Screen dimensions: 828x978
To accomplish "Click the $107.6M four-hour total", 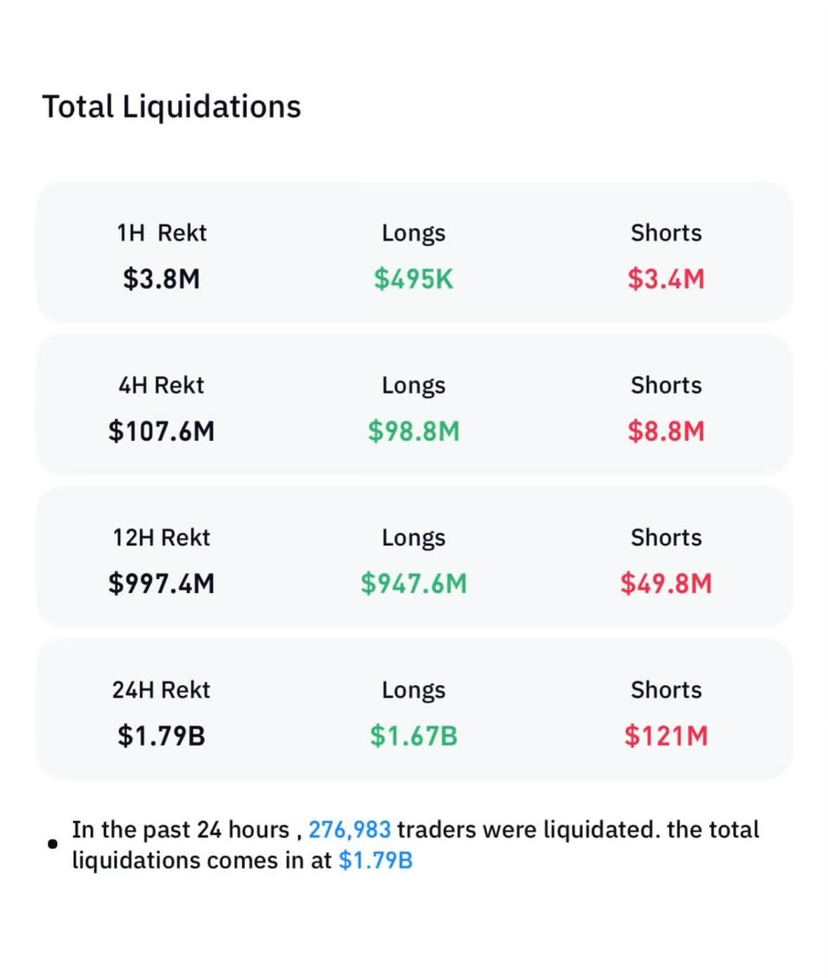I will pyautogui.click(x=161, y=431).
